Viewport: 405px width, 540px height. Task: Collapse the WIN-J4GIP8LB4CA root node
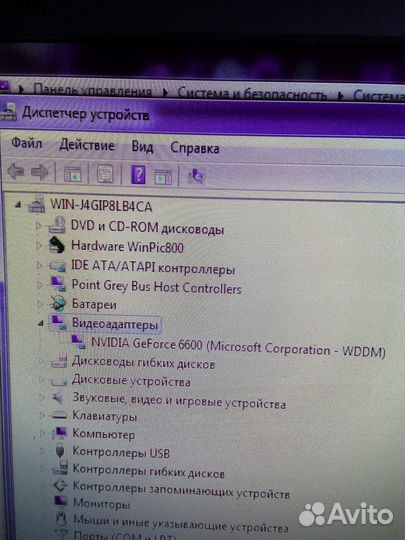[x=18, y=206]
